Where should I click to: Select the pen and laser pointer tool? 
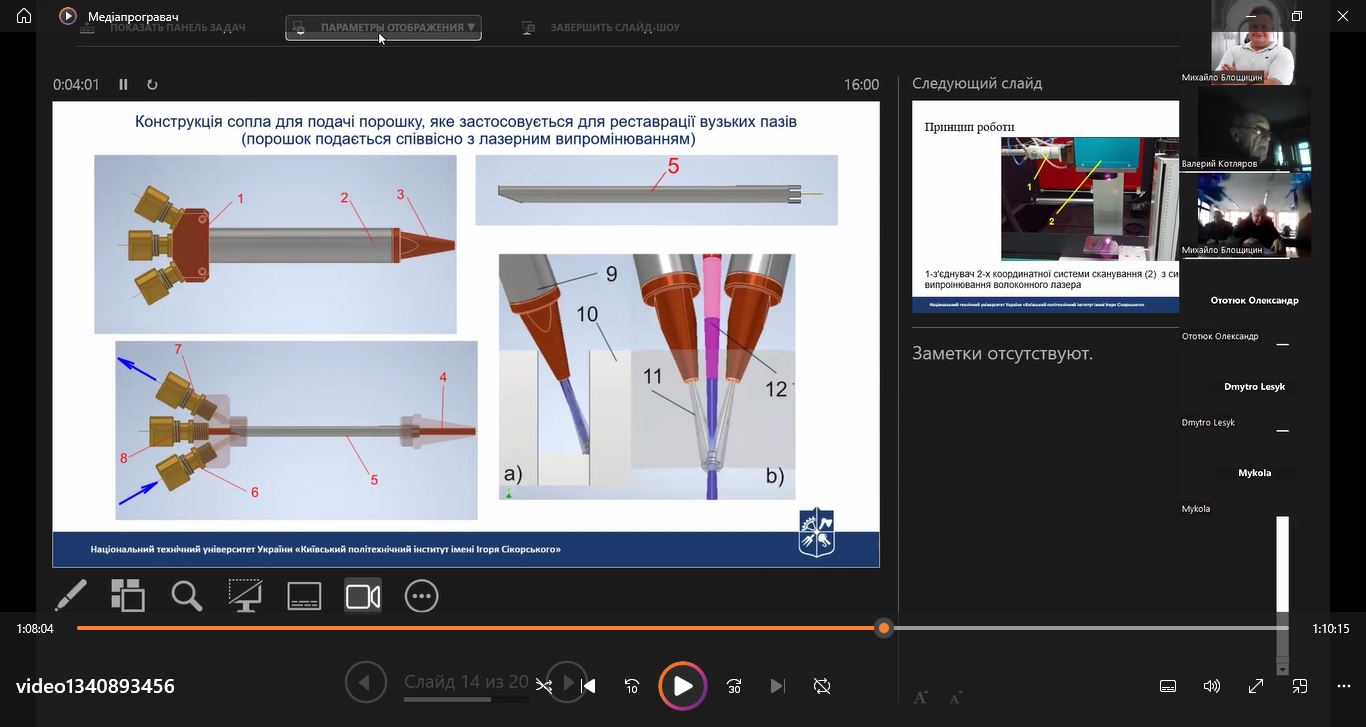[x=70, y=596]
